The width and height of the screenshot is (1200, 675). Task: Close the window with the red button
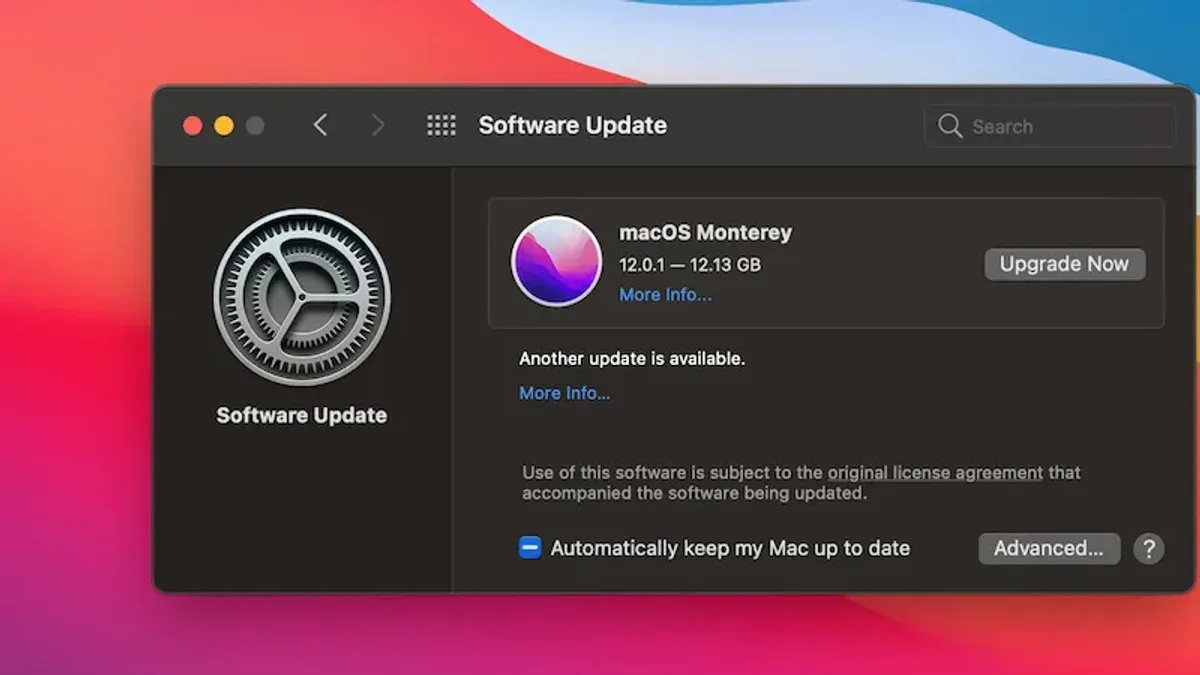click(x=193, y=126)
